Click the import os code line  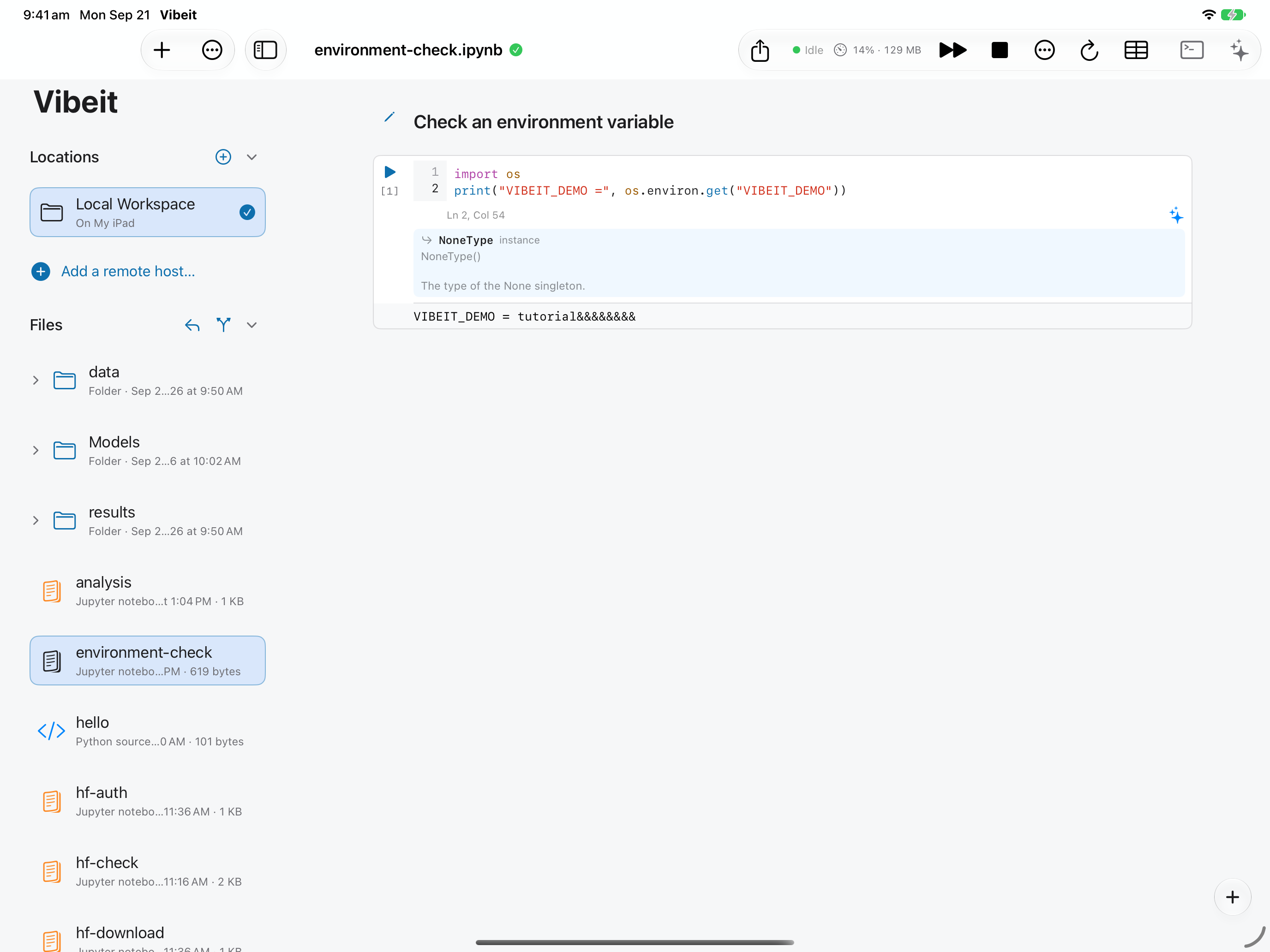[487, 174]
